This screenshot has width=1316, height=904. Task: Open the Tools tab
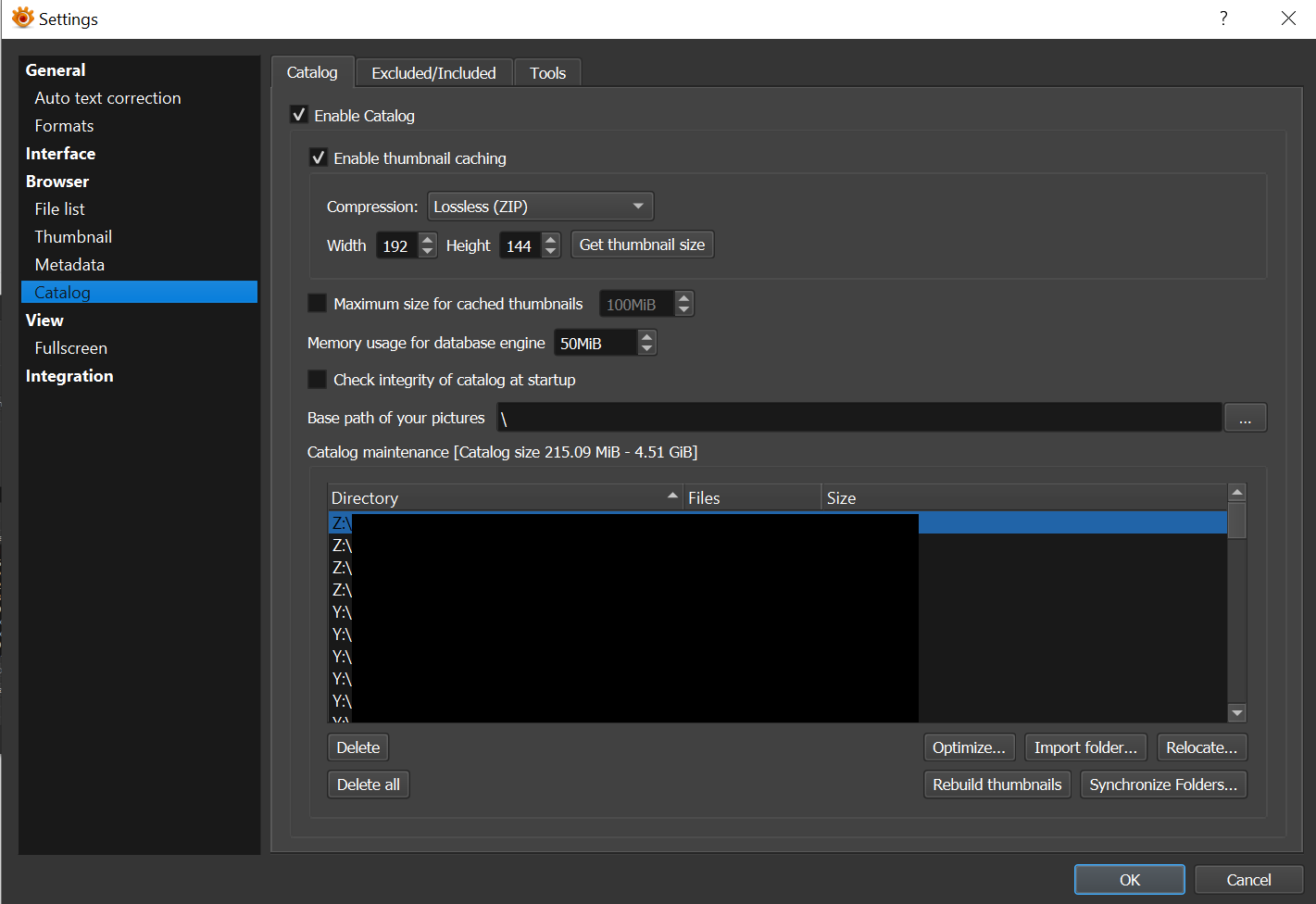(547, 73)
